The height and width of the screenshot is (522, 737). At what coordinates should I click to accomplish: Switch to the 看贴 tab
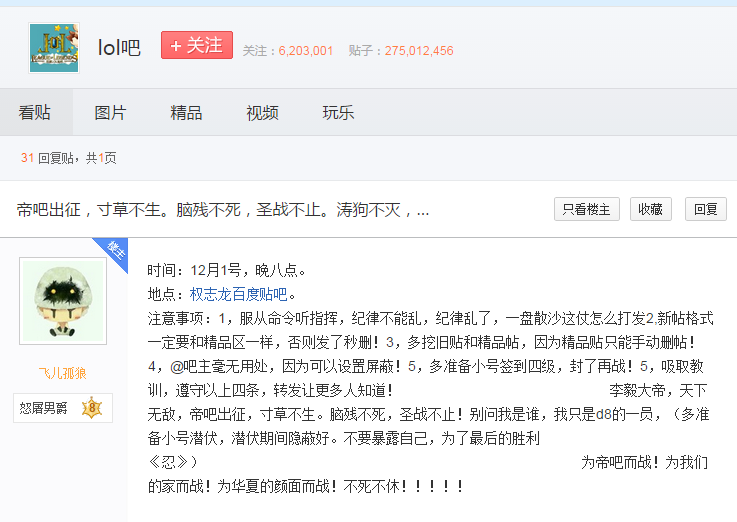pyautogui.click(x=35, y=113)
